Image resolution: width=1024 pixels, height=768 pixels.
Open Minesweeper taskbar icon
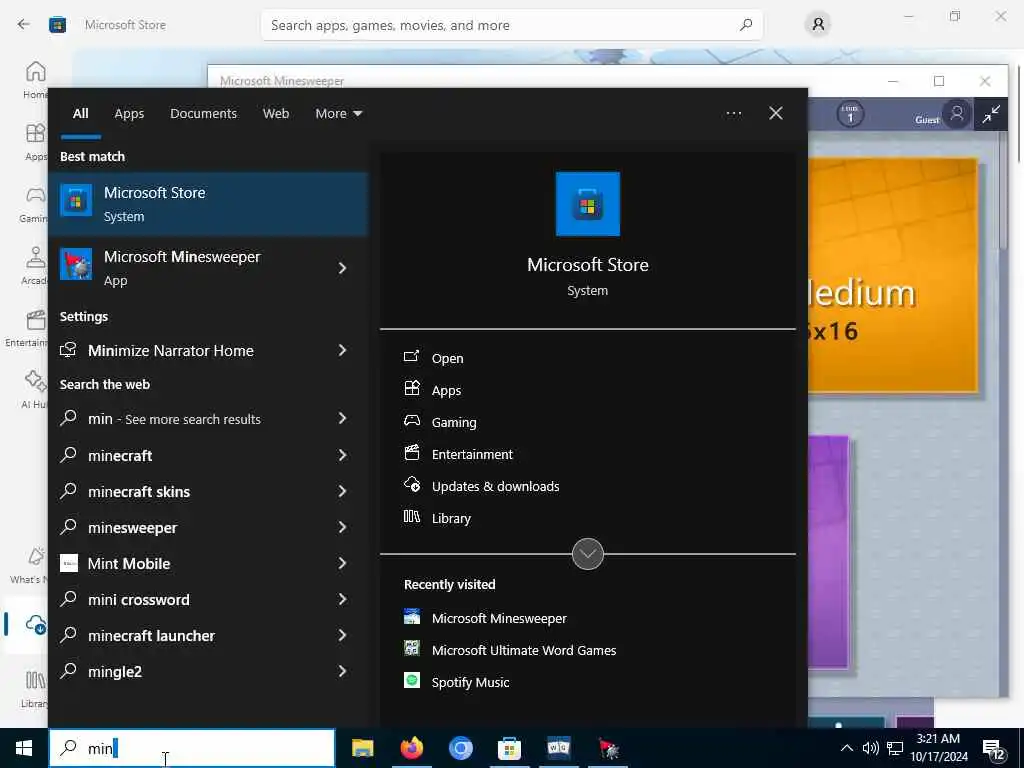[x=608, y=748]
